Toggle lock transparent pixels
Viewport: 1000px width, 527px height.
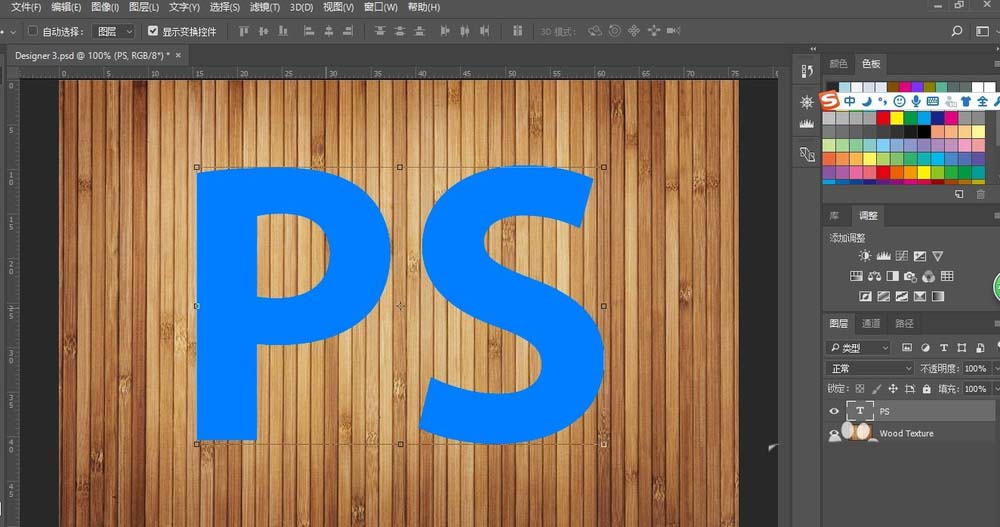coord(860,389)
